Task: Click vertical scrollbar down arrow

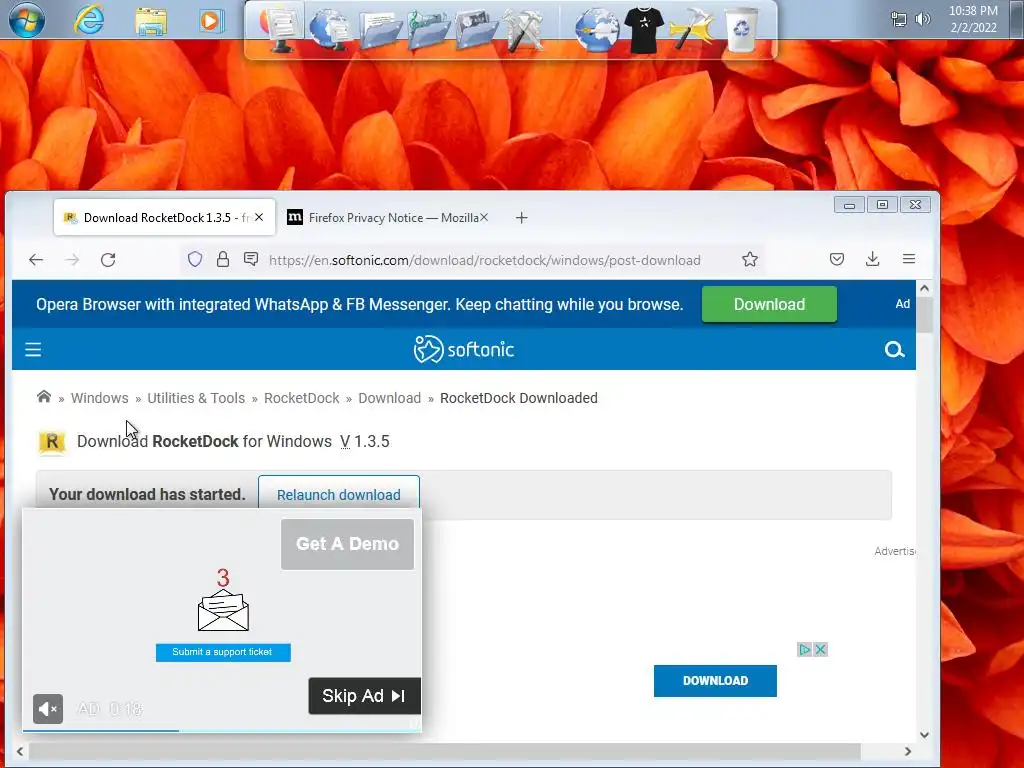Action: pyautogui.click(x=924, y=735)
